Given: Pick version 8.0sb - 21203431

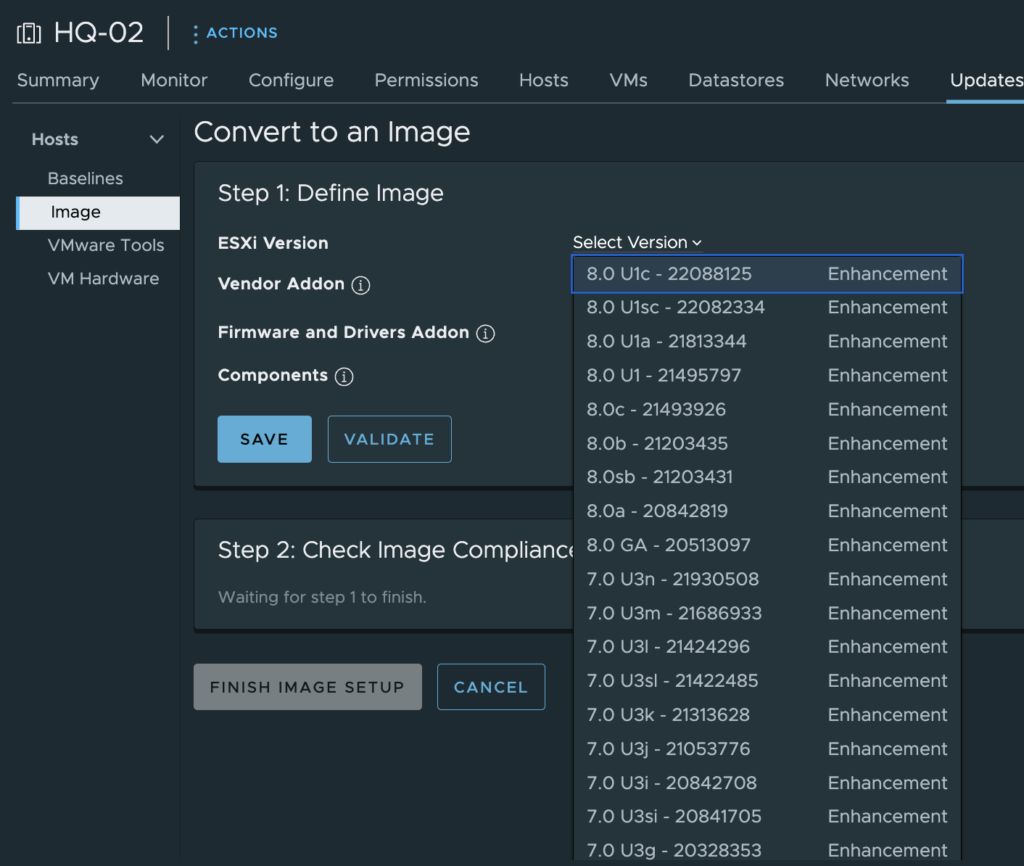Looking at the screenshot, I should pos(767,477).
